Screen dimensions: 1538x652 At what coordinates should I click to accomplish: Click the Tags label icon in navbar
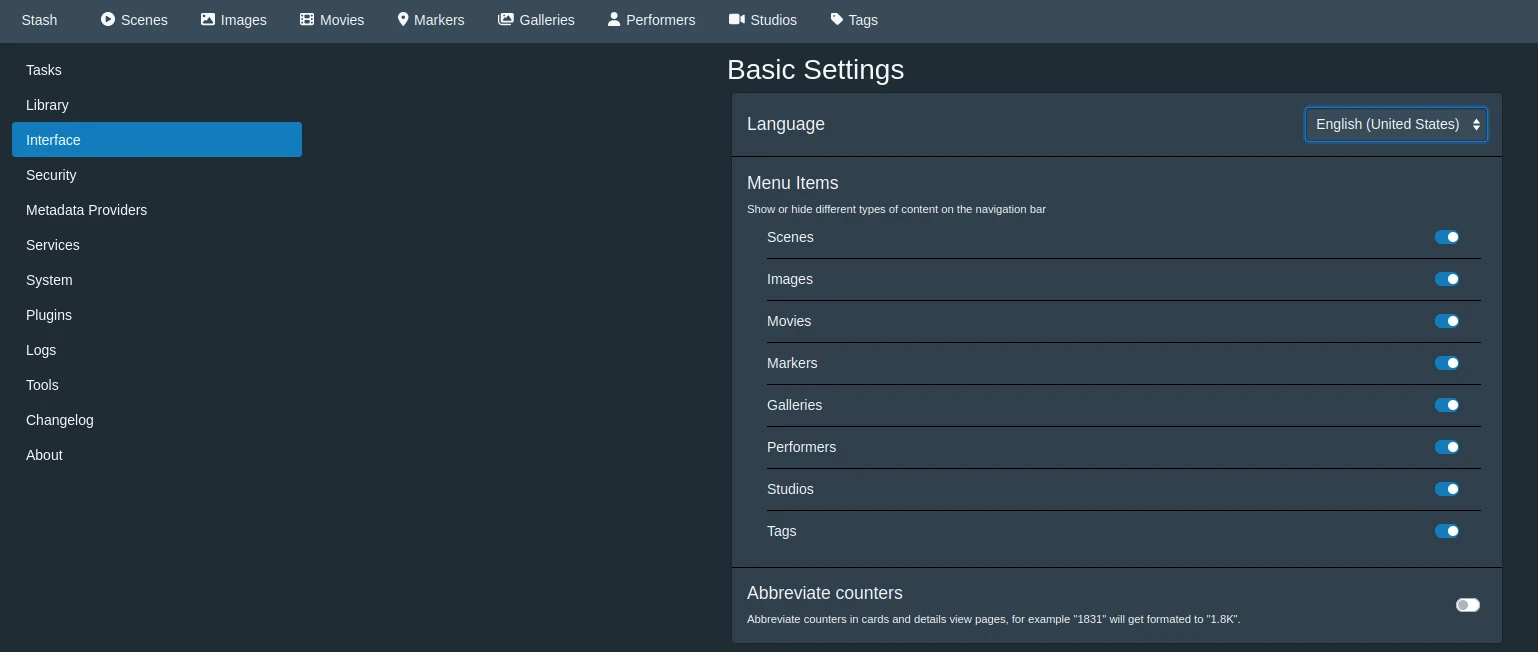coord(837,19)
